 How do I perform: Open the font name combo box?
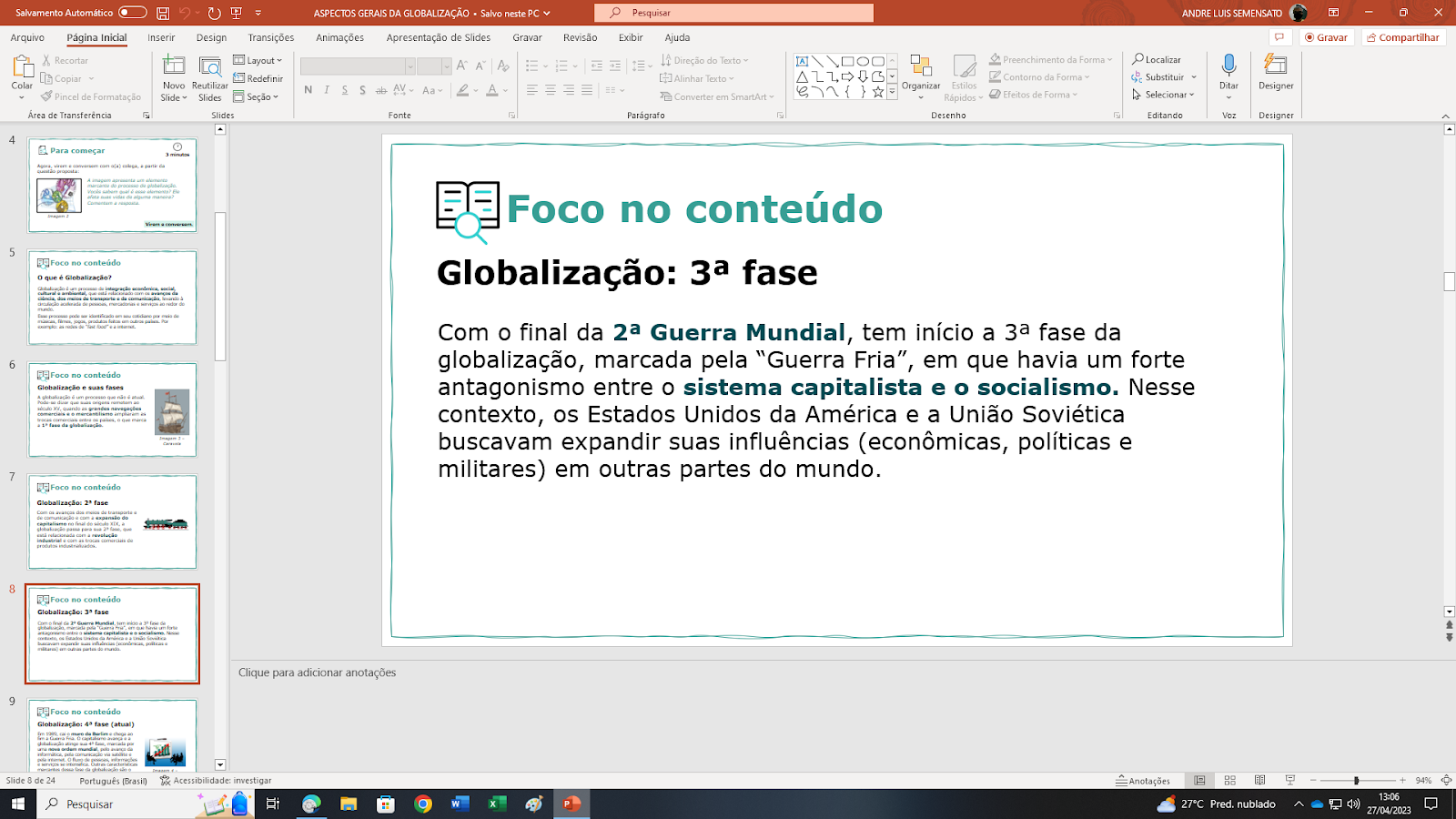coord(358,66)
